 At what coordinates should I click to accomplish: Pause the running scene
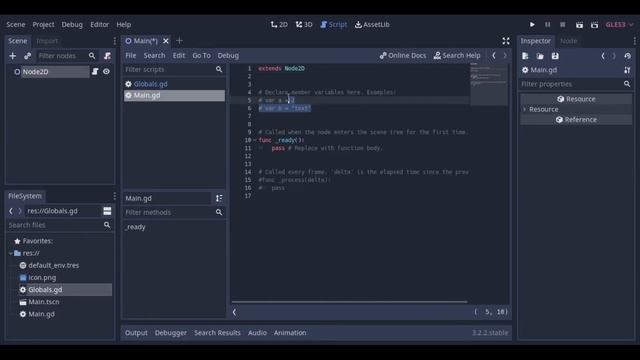point(547,24)
